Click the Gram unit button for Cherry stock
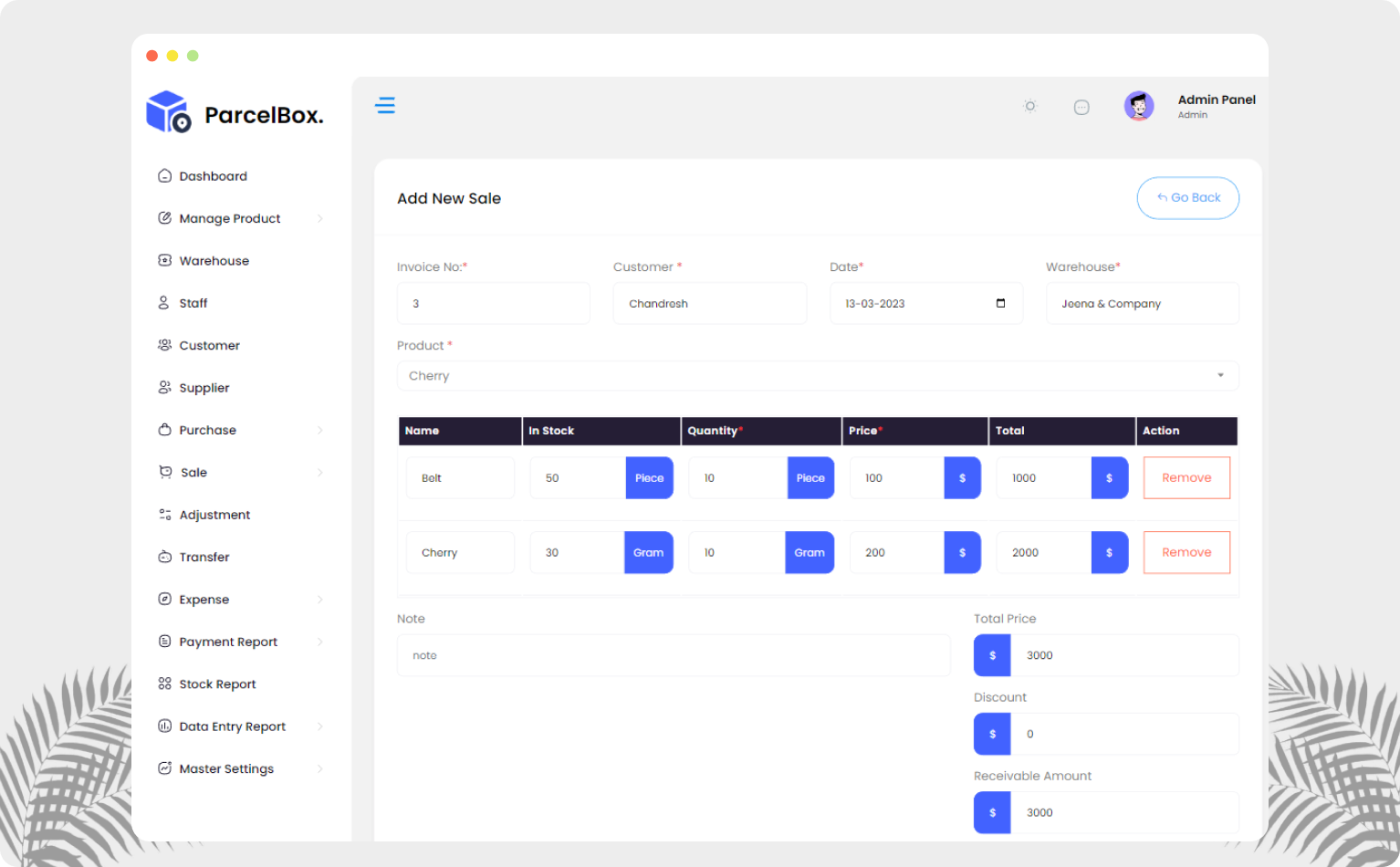Screen dimensions: 1400x867 tap(649, 552)
